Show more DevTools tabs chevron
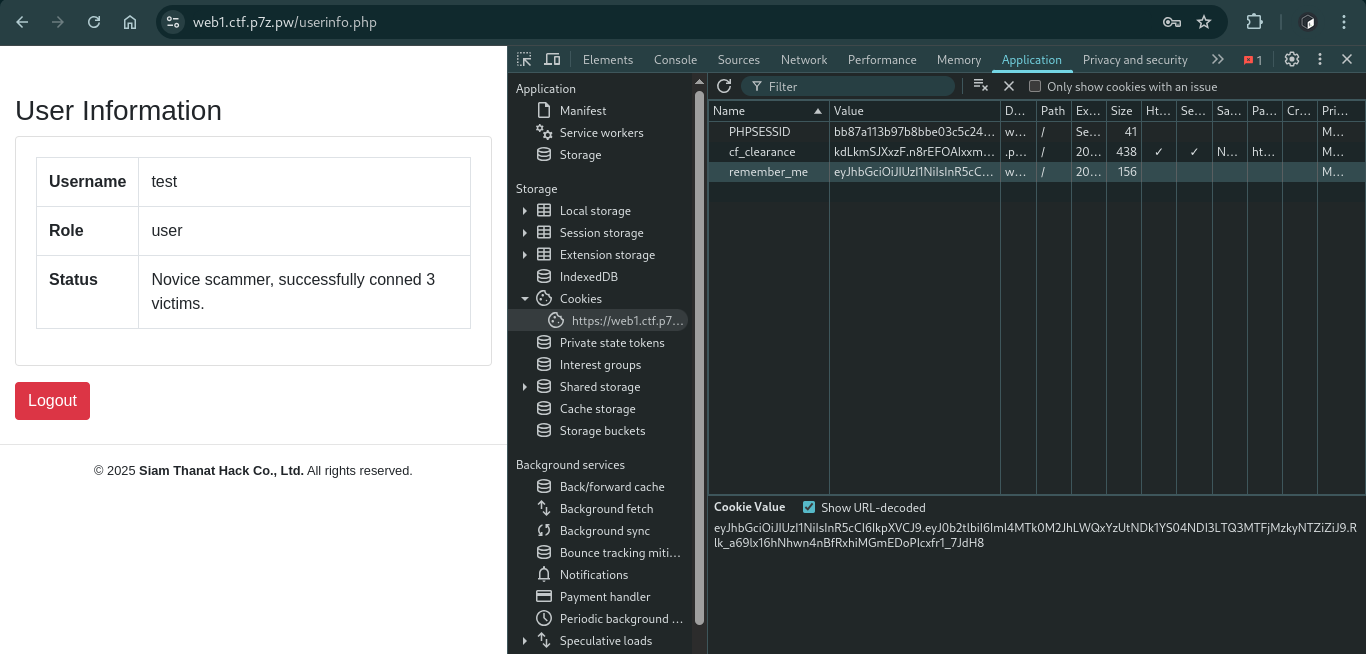The width and height of the screenshot is (1366, 654). tap(1217, 60)
